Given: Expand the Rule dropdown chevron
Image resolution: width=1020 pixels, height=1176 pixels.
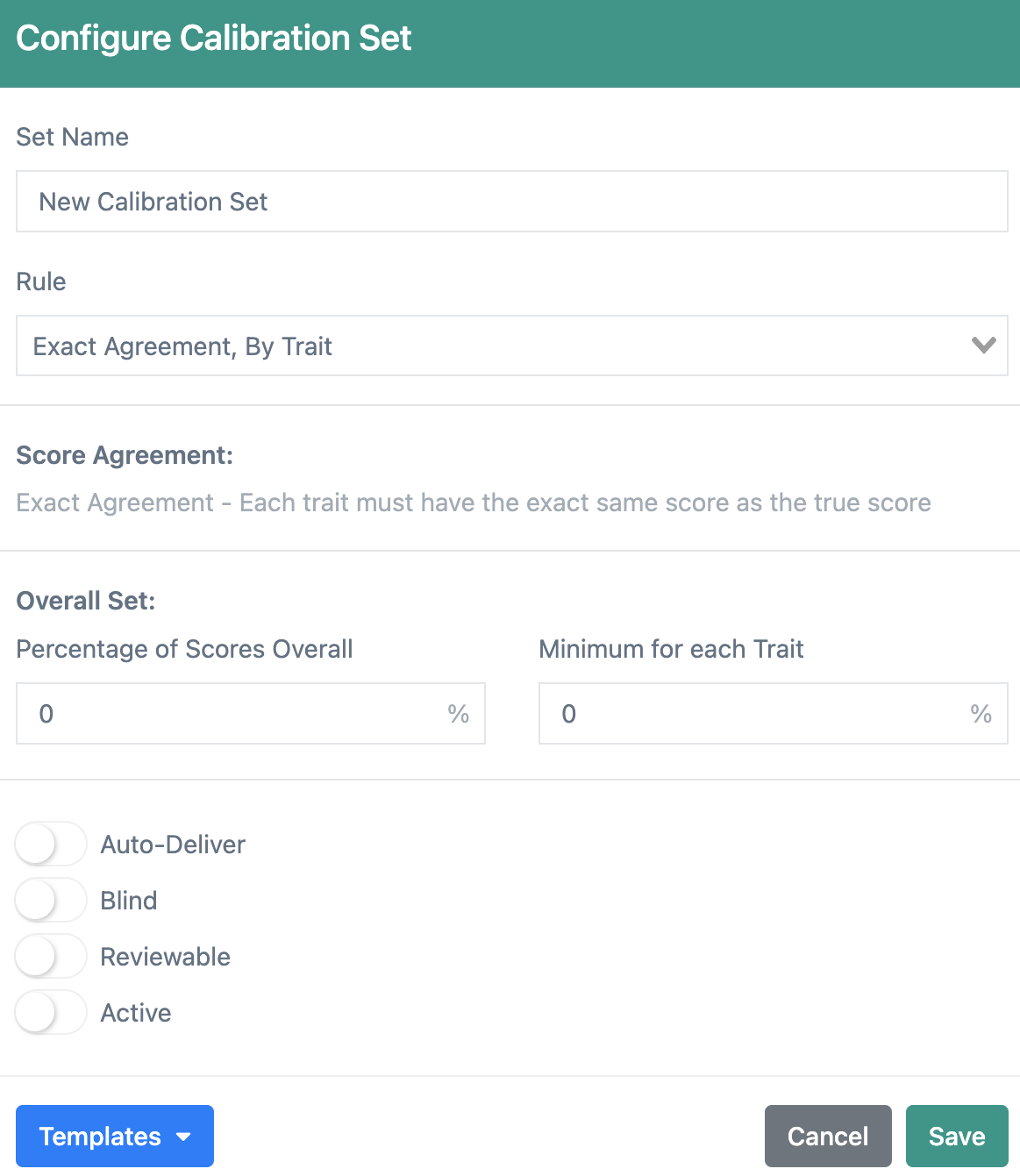Looking at the screenshot, I should point(984,346).
